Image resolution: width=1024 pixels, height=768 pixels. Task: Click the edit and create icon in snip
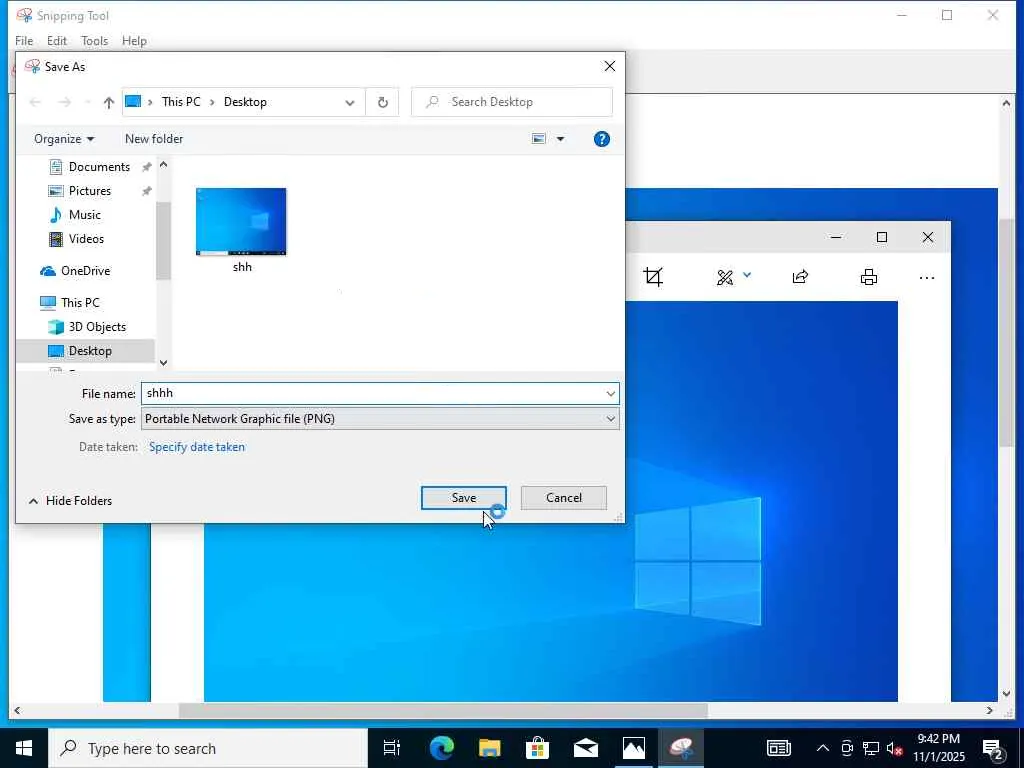(x=725, y=278)
